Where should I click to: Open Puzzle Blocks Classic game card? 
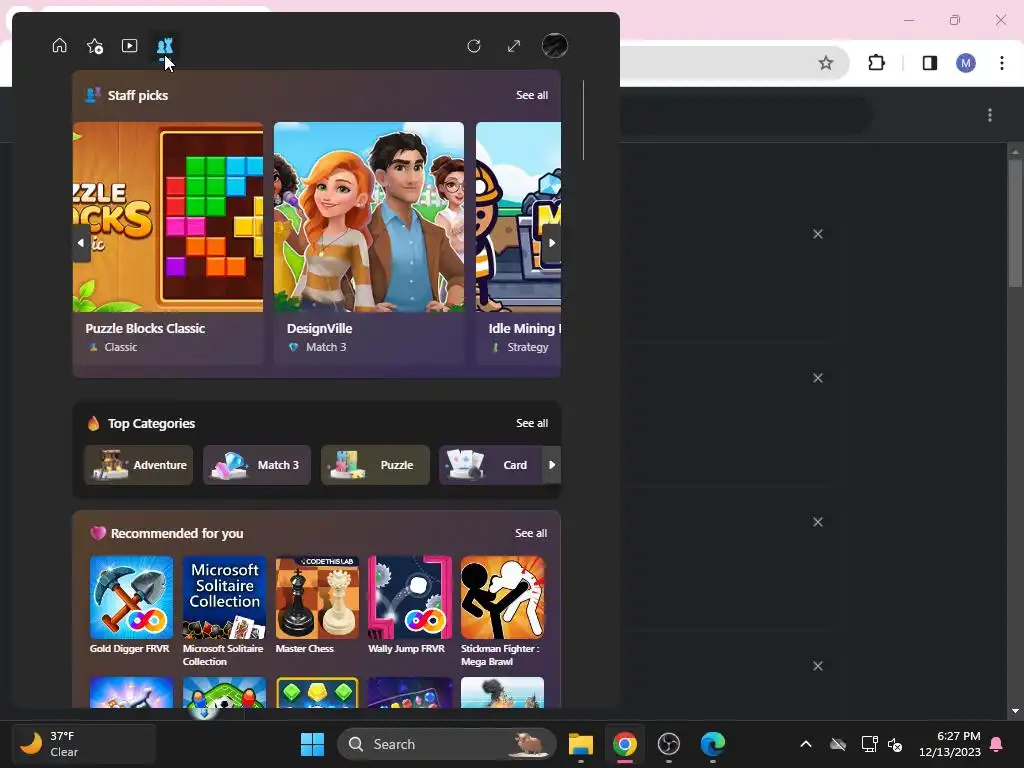point(168,243)
